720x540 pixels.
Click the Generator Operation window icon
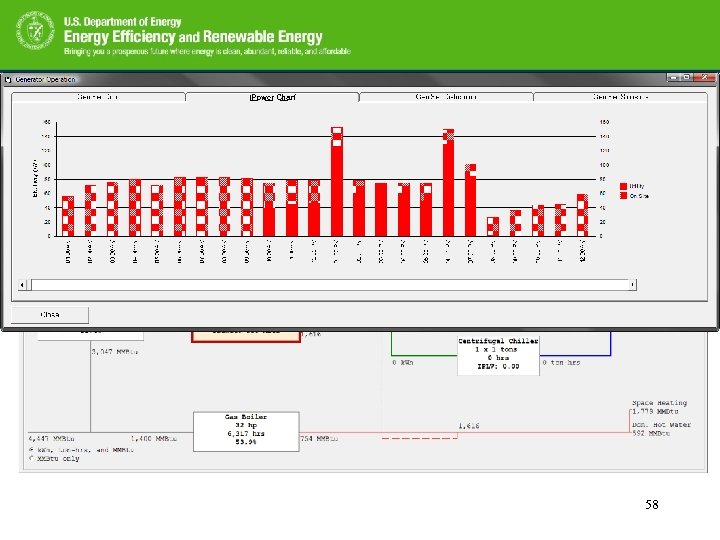click(x=8, y=79)
